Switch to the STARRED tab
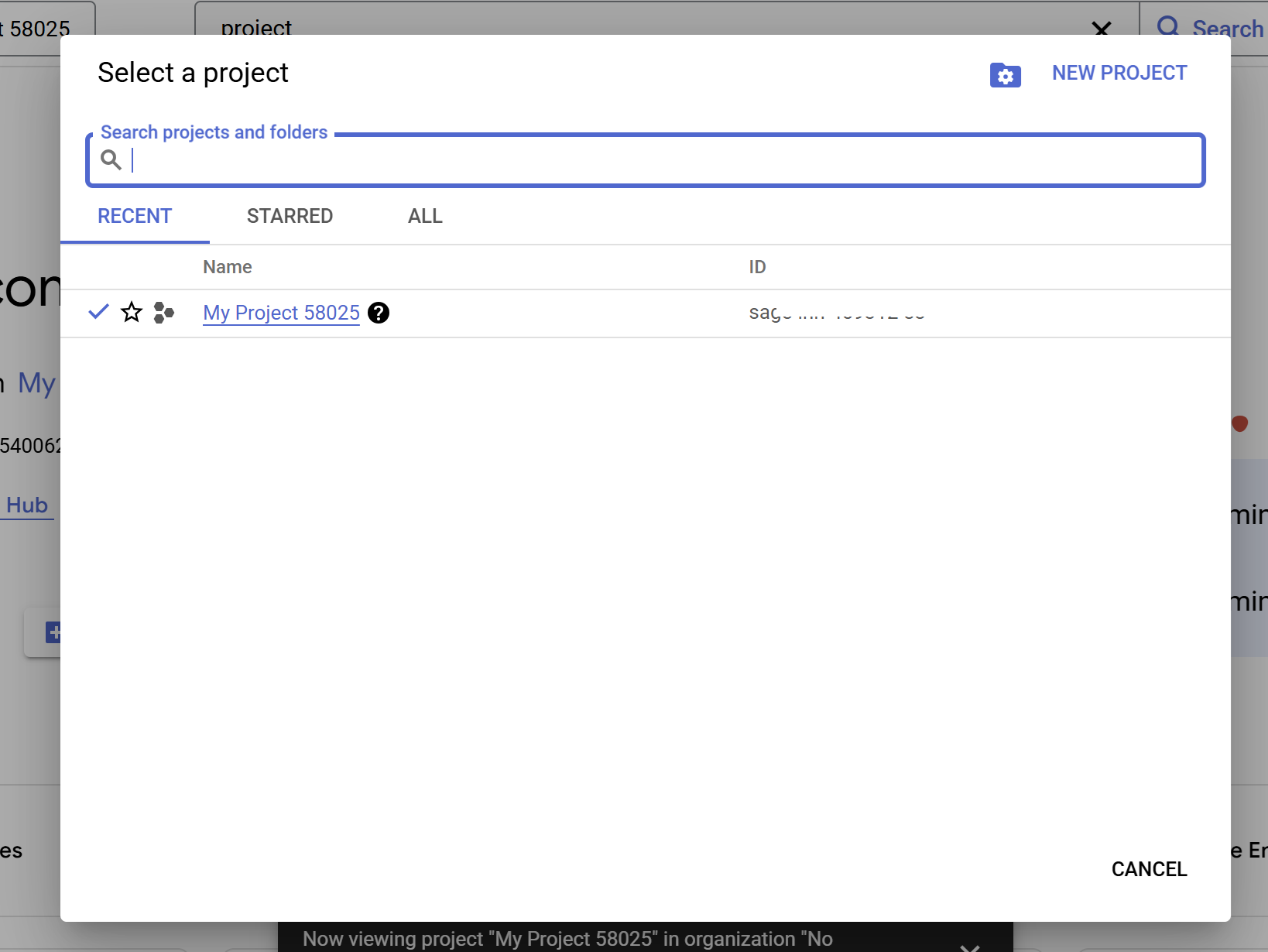 290,216
